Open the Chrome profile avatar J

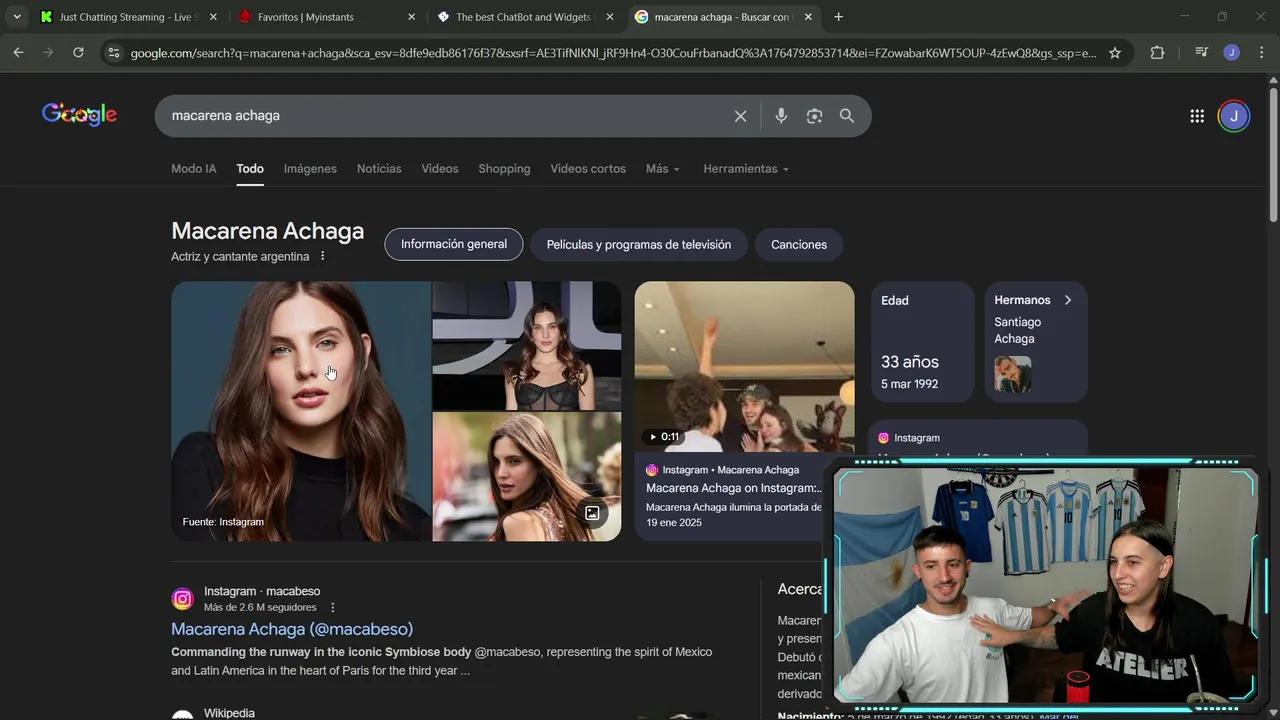coord(1232,53)
